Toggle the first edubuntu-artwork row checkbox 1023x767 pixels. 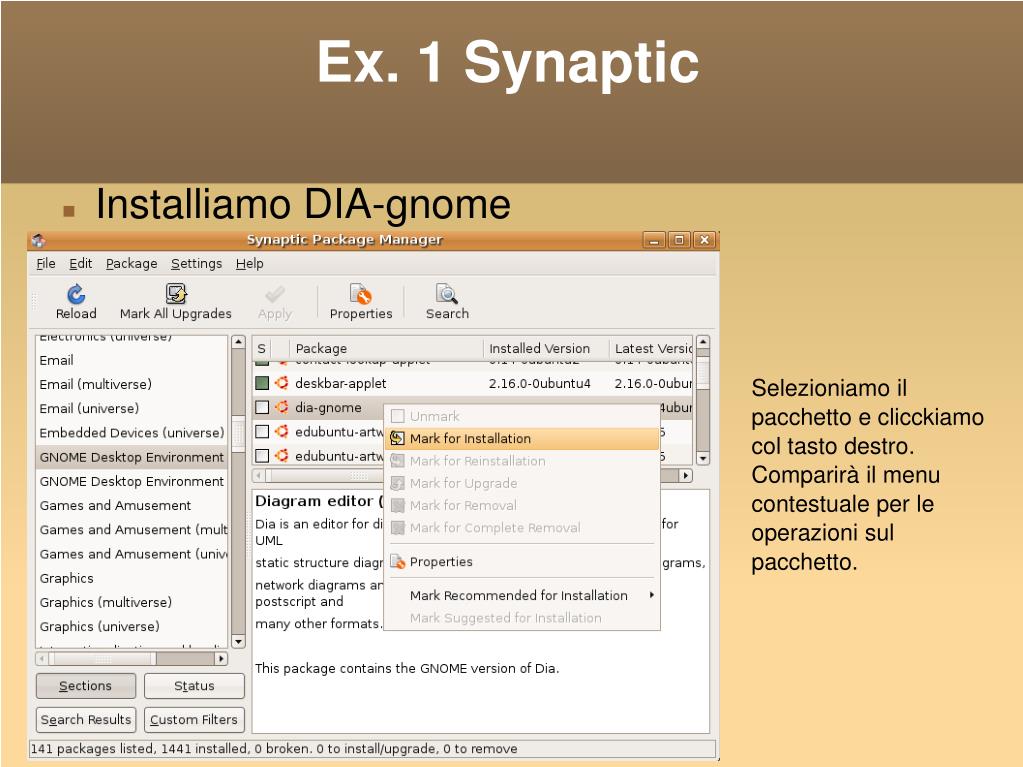pyautogui.click(x=262, y=431)
